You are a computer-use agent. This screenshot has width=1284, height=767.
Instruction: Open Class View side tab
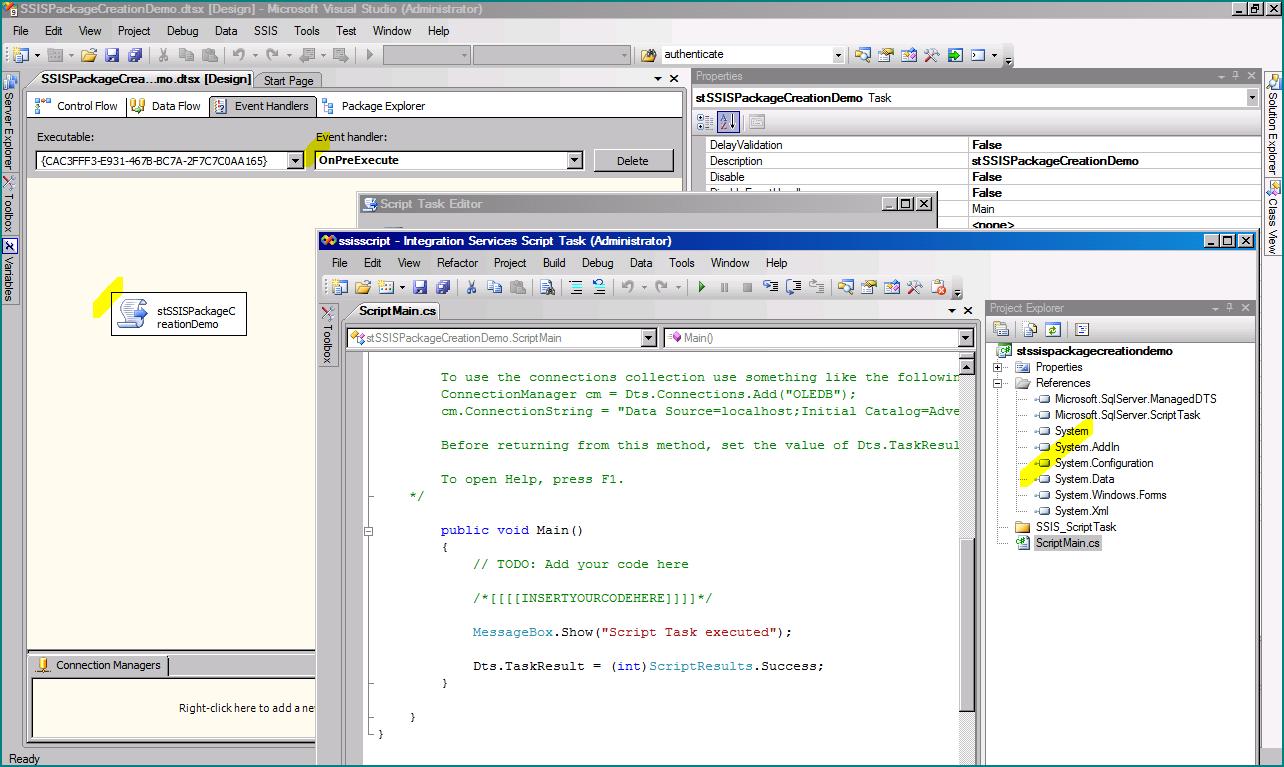click(1273, 217)
